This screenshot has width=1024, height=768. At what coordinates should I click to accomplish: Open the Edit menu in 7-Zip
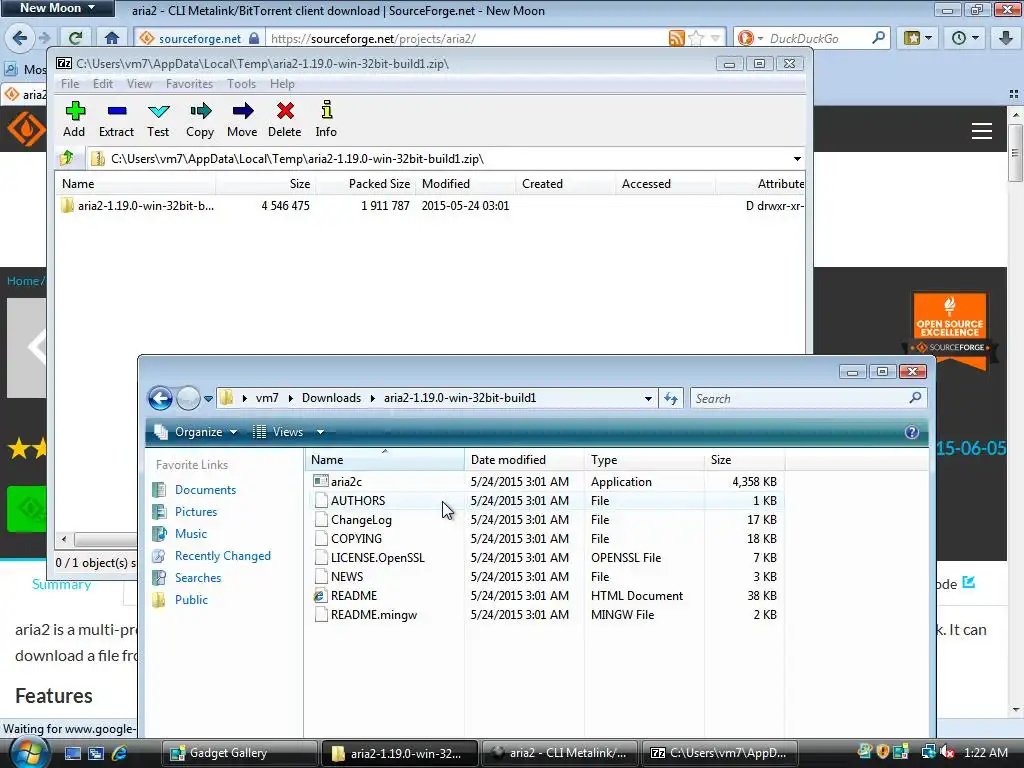click(x=103, y=84)
